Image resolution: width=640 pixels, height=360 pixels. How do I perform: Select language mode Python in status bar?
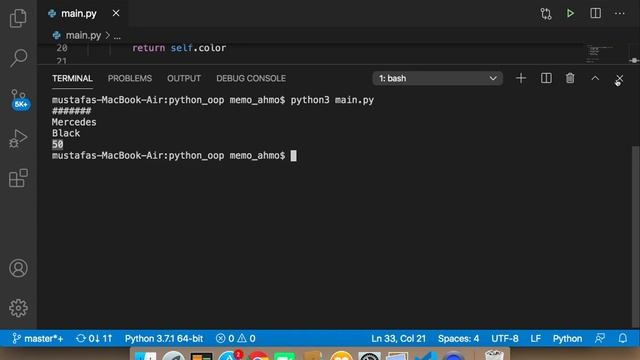pyautogui.click(x=567, y=338)
